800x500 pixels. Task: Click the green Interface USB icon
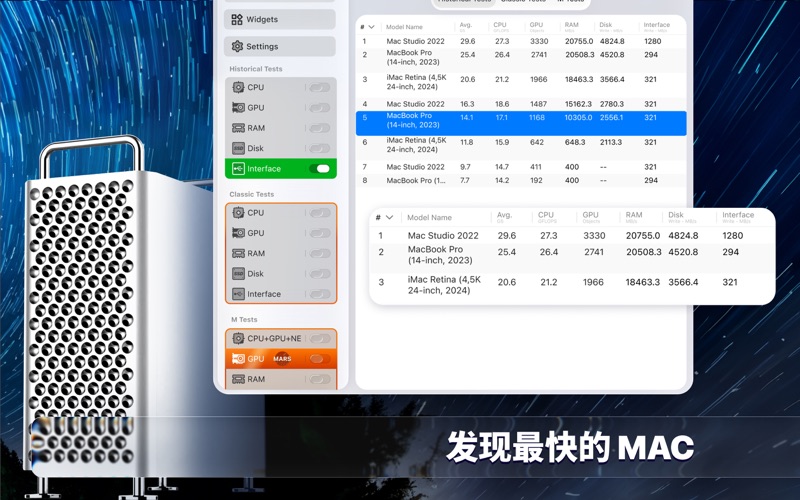click(238, 169)
